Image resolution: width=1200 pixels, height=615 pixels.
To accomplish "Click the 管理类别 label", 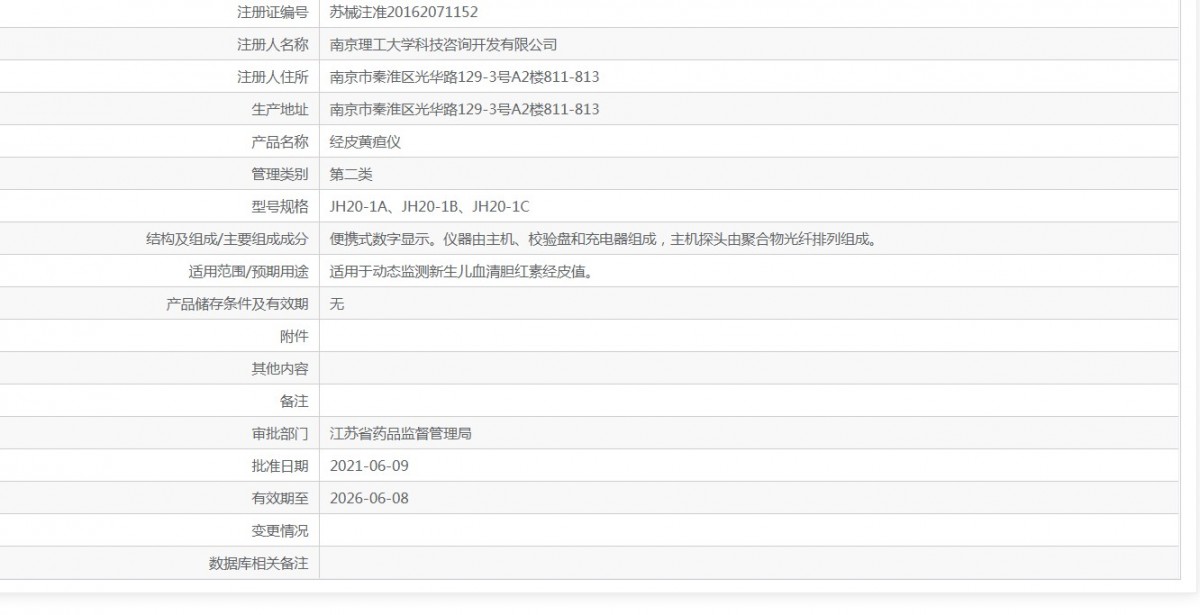I will (x=280, y=174).
